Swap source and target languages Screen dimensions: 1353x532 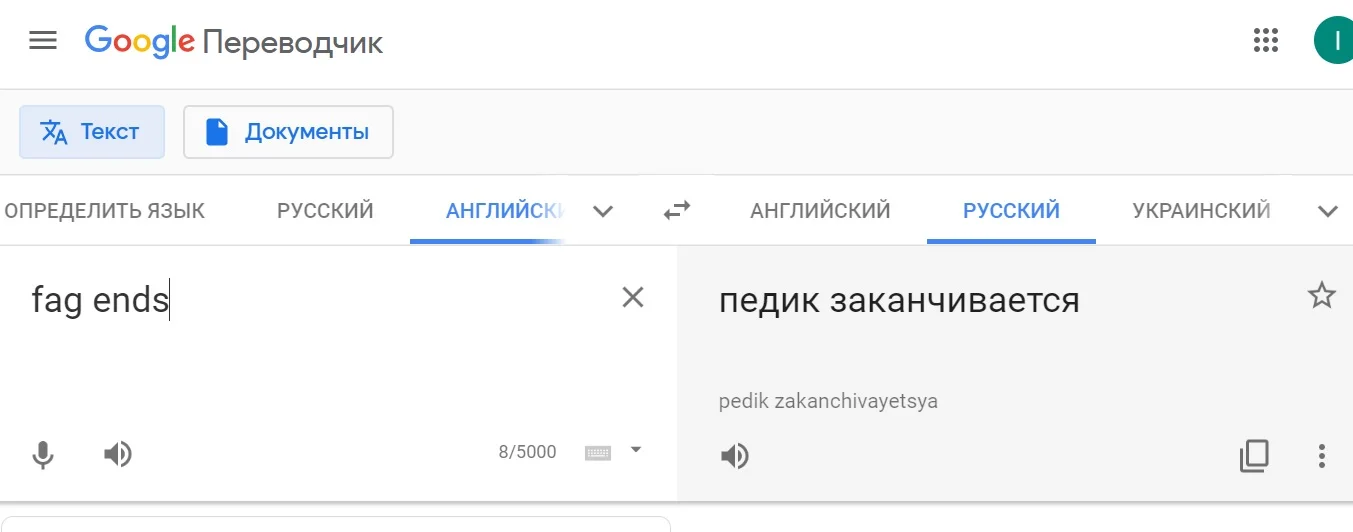(x=677, y=211)
